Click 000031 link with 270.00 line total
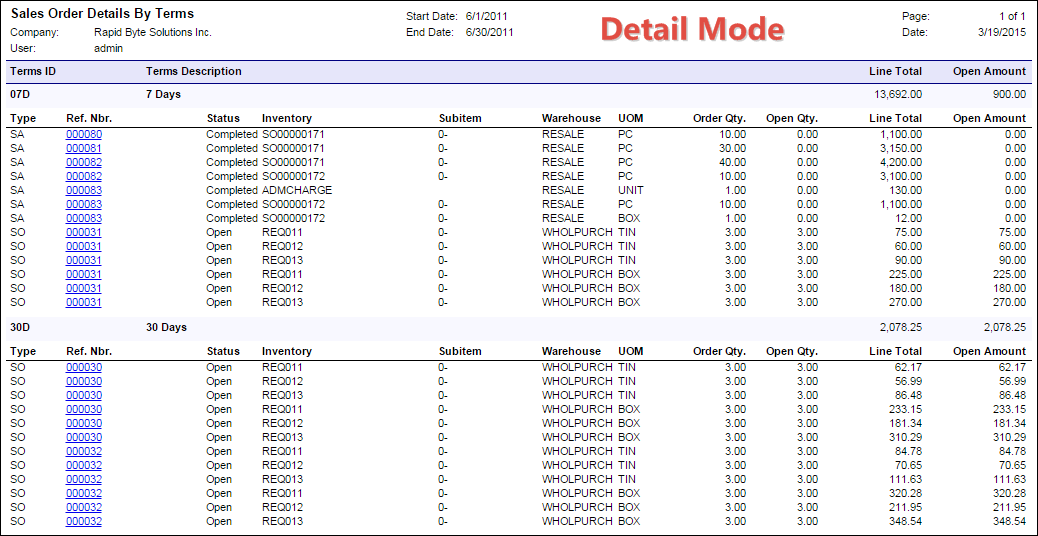Viewport: 1038px width, 536px height. [84, 302]
